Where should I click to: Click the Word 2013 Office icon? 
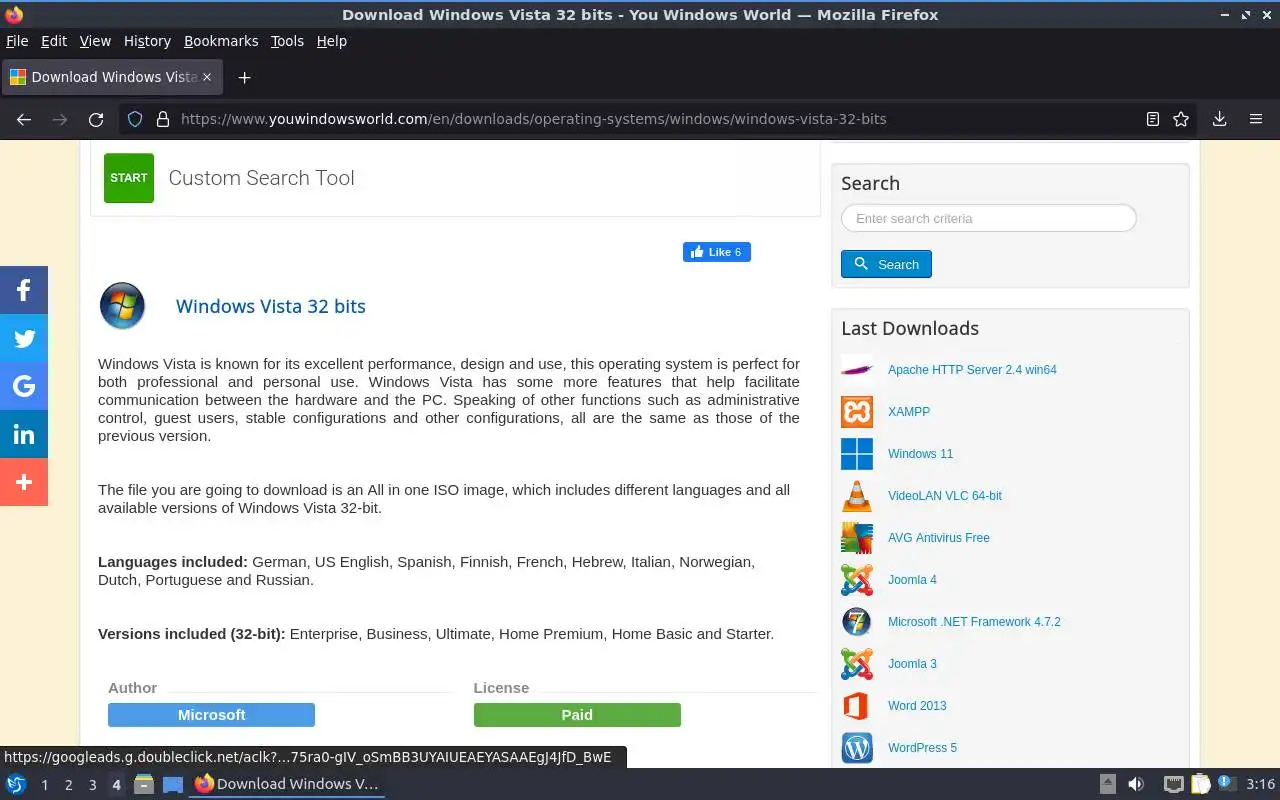point(857,706)
